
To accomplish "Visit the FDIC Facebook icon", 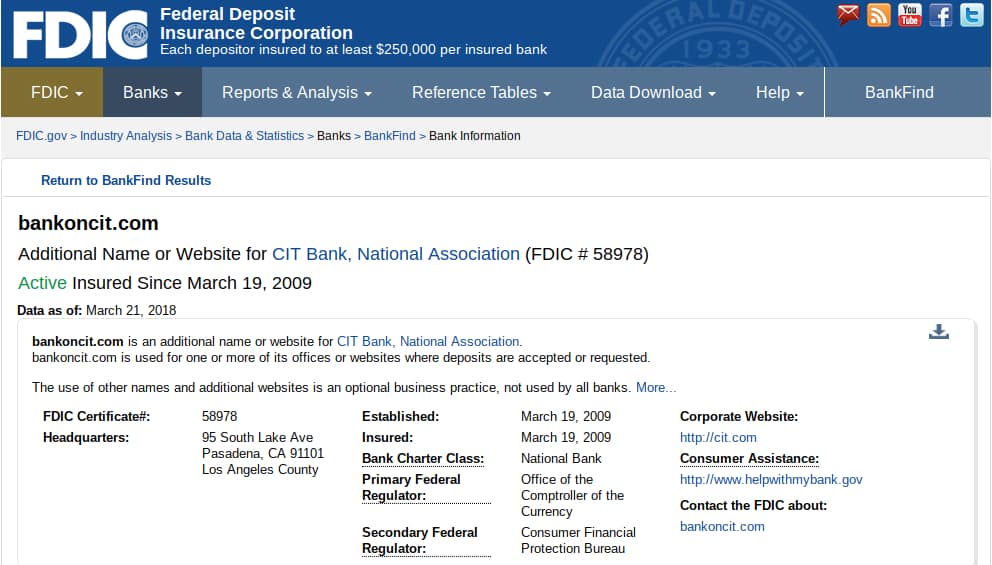I will tap(941, 15).
